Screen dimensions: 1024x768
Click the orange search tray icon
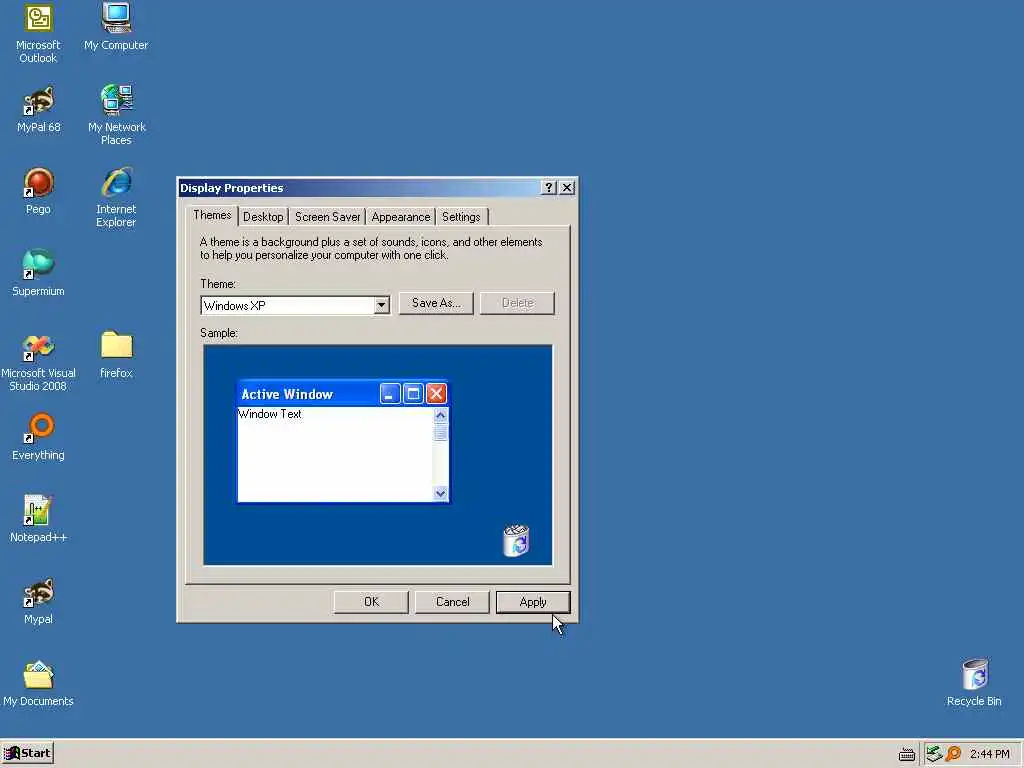(x=953, y=754)
